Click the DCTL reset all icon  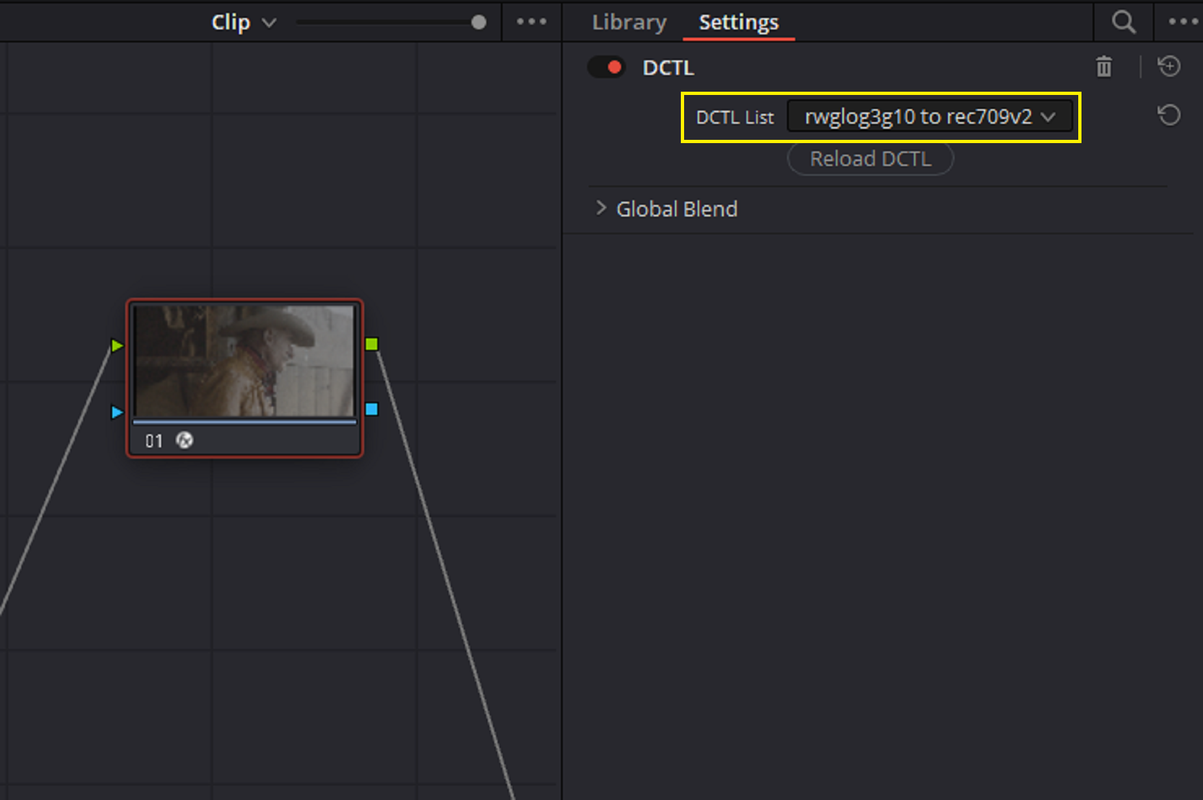pos(1169,67)
